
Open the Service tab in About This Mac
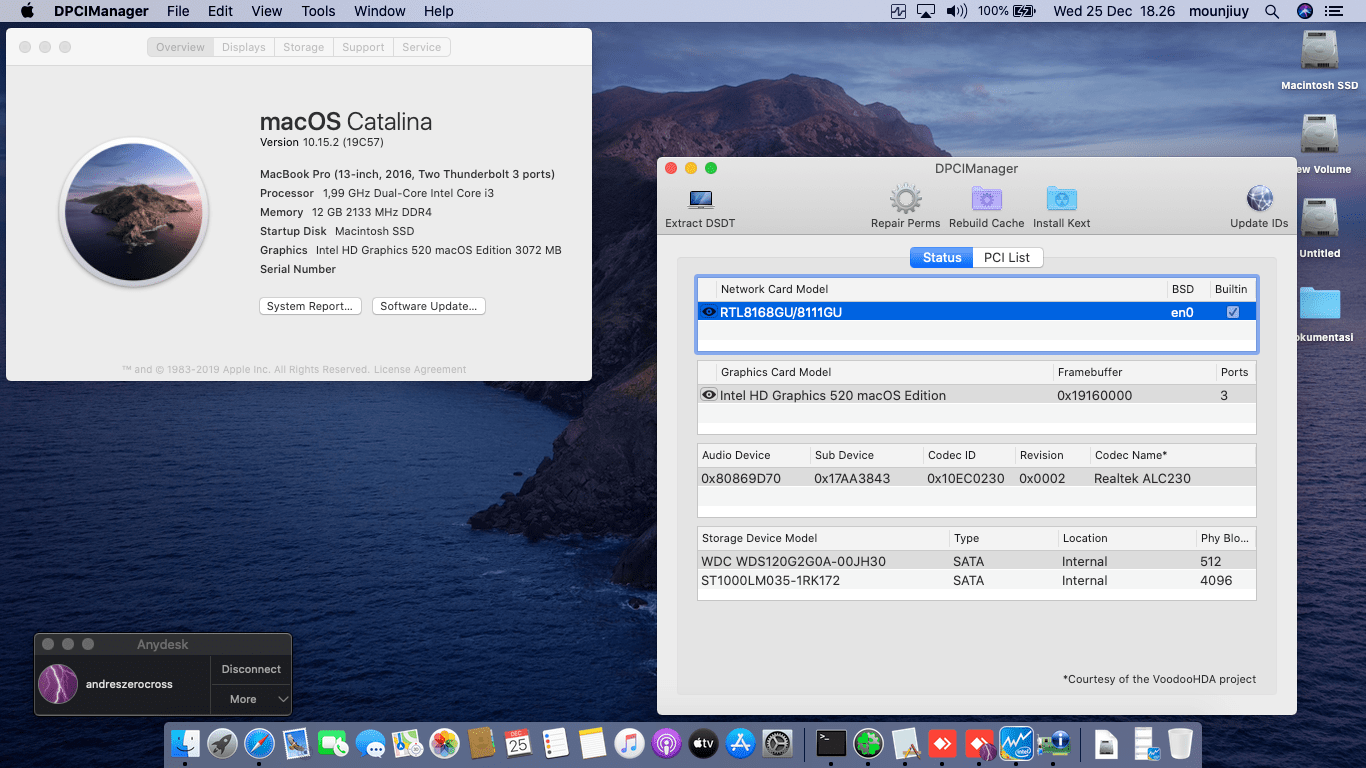pos(421,47)
